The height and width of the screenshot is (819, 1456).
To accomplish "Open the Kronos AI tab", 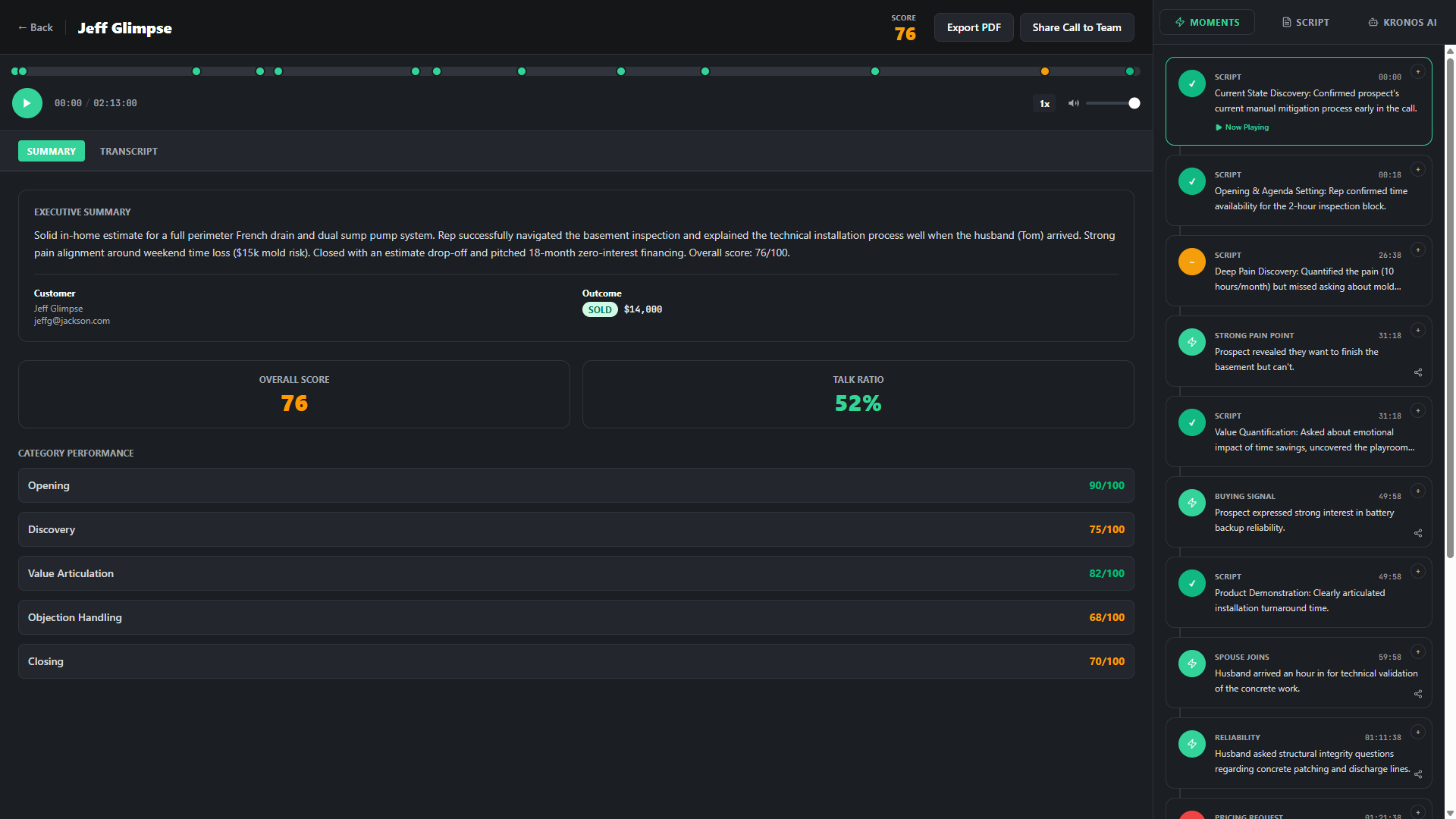I will [1402, 22].
